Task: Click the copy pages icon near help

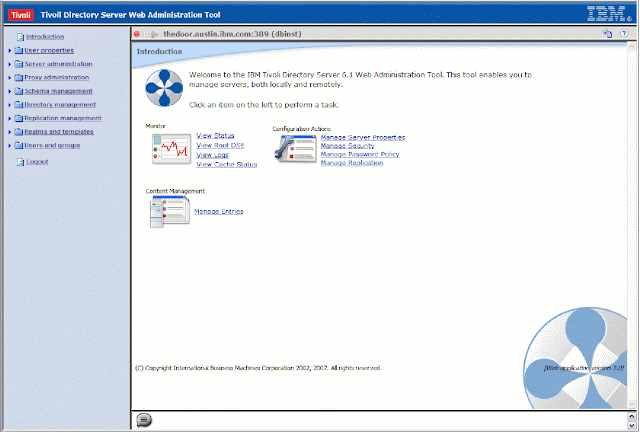Action: click(x=607, y=33)
